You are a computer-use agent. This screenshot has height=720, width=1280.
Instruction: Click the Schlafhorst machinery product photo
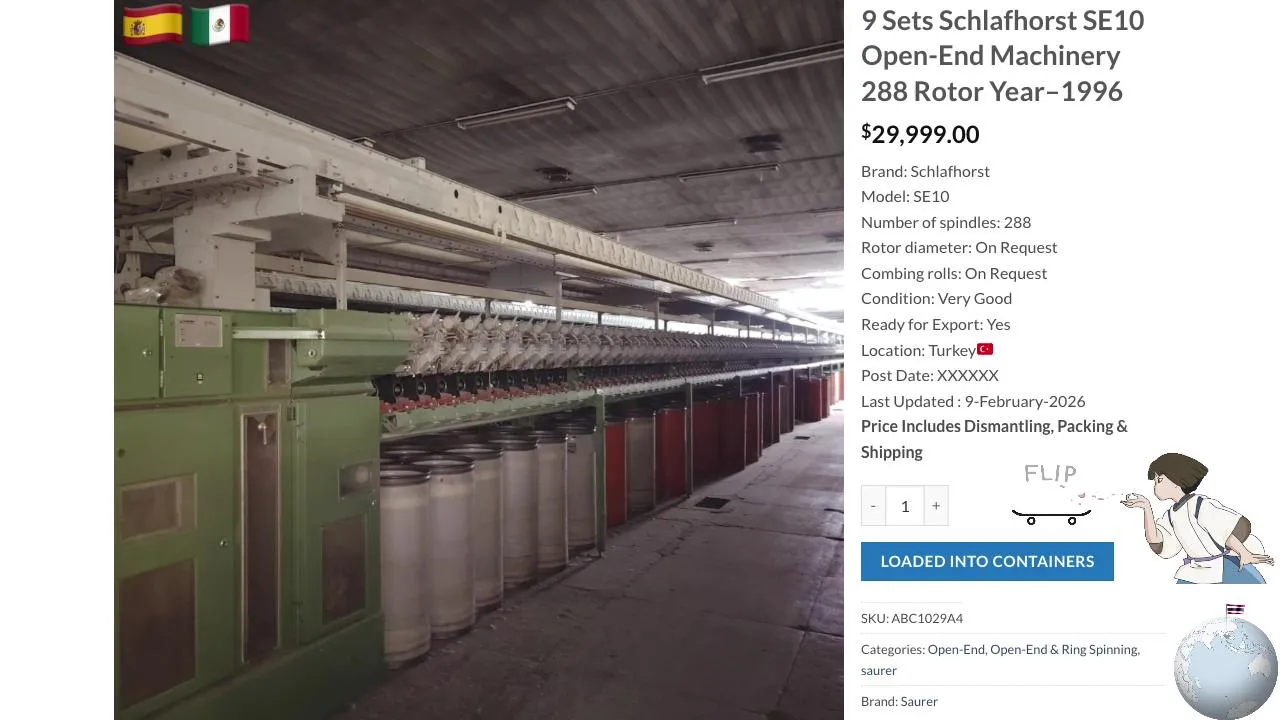point(479,360)
